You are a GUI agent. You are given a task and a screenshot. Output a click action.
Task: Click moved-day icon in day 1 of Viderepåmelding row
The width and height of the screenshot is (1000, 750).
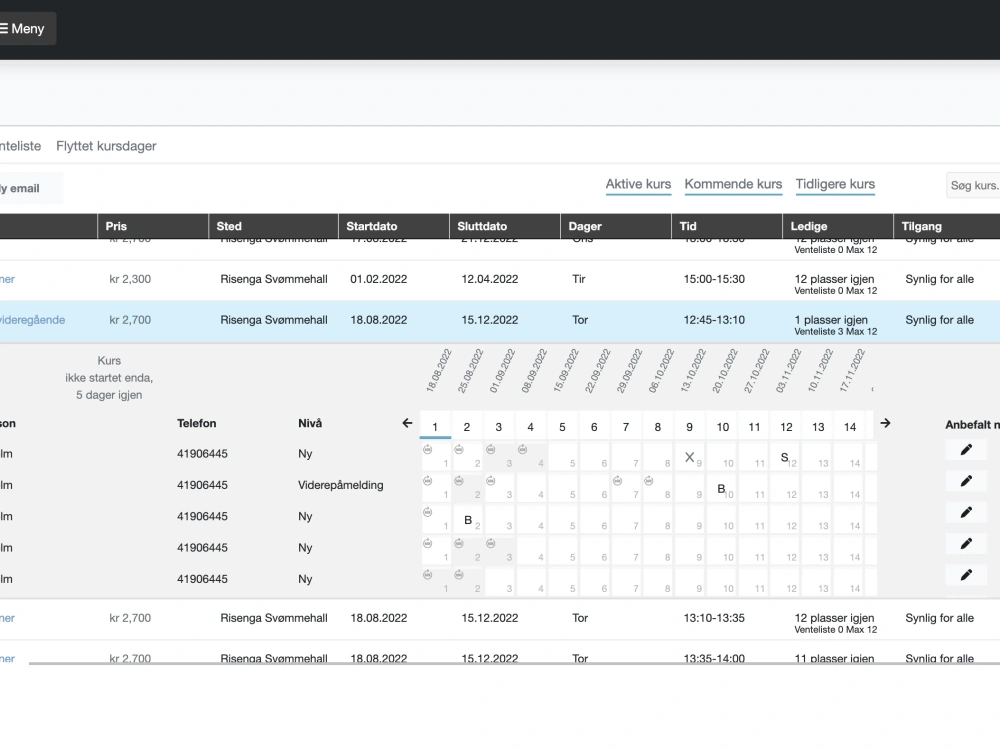click(x=427, y=481)
